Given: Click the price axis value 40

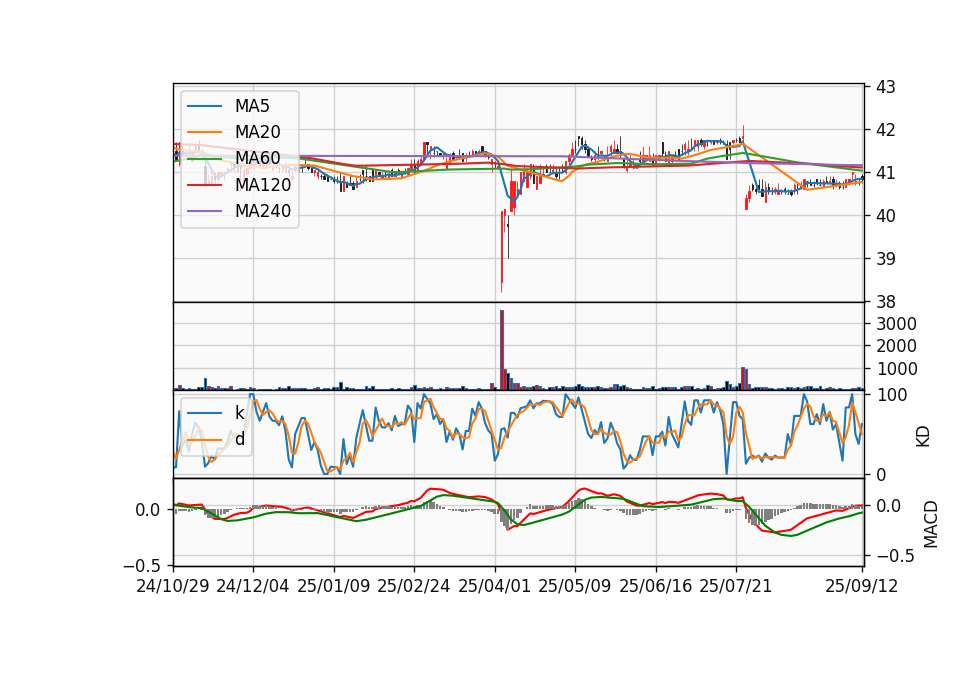Looking at the screenshot, I should [x=885, y=216].
